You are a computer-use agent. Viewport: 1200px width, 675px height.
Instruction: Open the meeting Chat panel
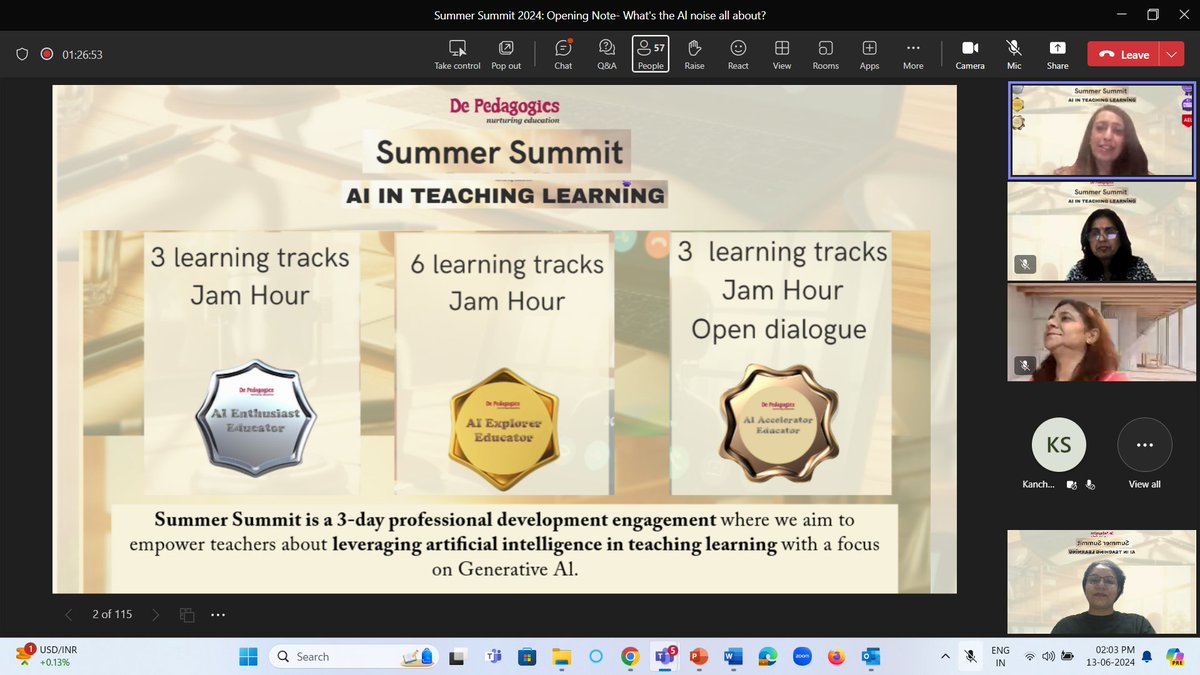pyautogui.click(x=562, y=52)
